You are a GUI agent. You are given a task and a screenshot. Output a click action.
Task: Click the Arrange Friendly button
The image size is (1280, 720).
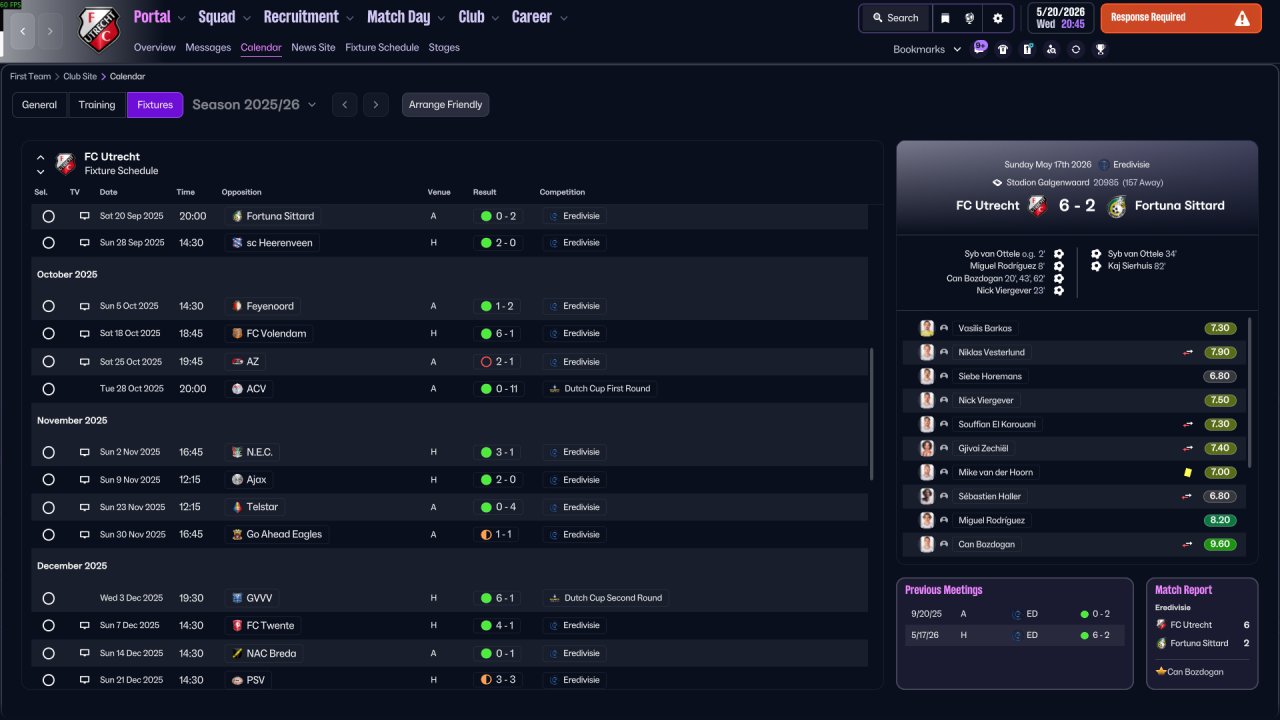click(x=446, y=105)
